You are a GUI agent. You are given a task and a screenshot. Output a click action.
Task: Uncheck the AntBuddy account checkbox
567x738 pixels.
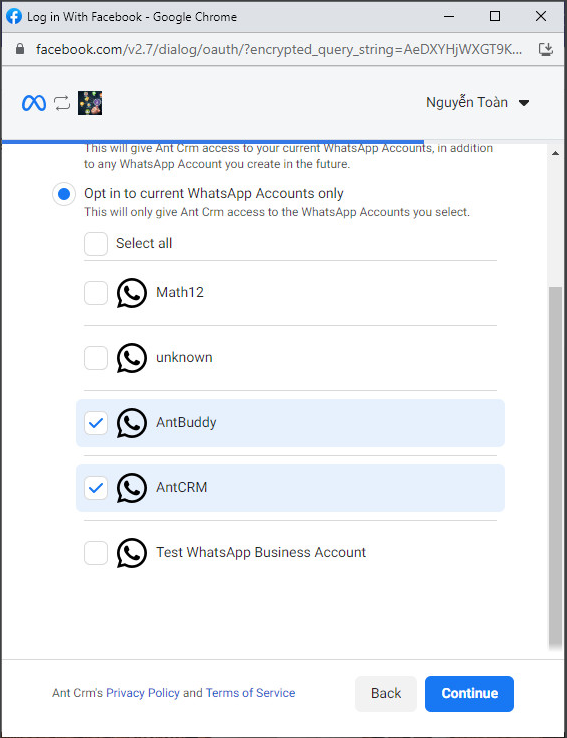pyautogui.click(x=96, y=423)
